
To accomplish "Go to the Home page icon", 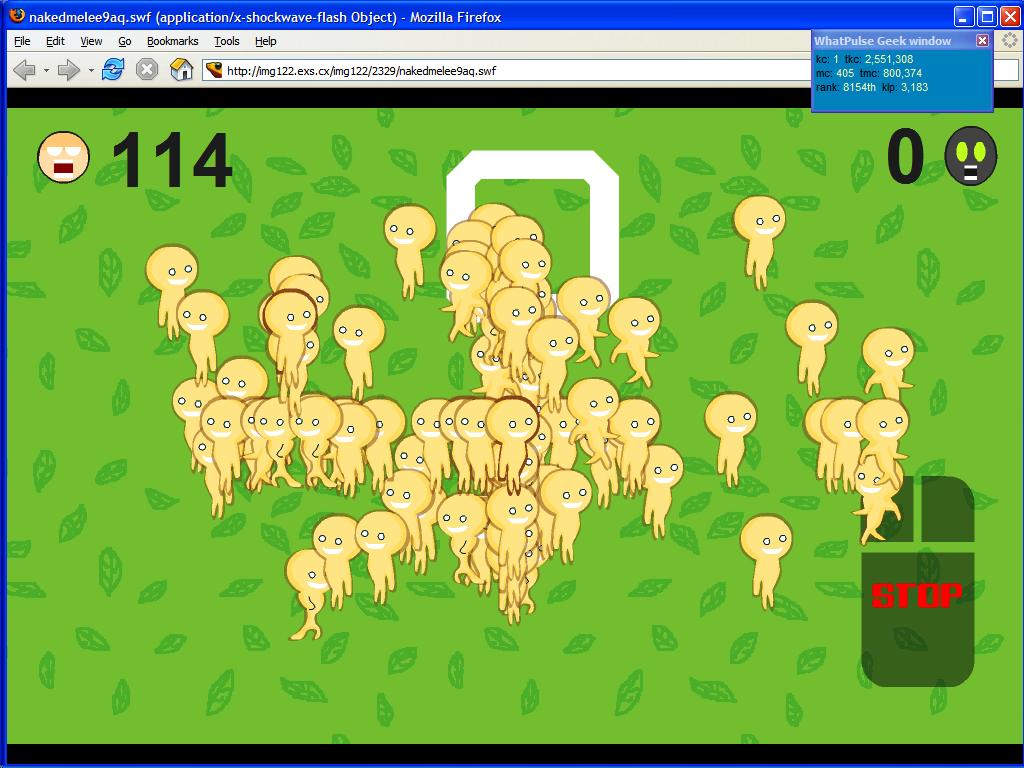I will pos(181,70).
